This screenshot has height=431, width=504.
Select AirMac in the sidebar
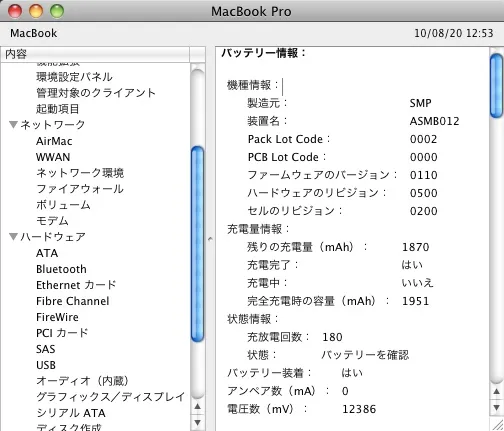click(x=54, y=141)
